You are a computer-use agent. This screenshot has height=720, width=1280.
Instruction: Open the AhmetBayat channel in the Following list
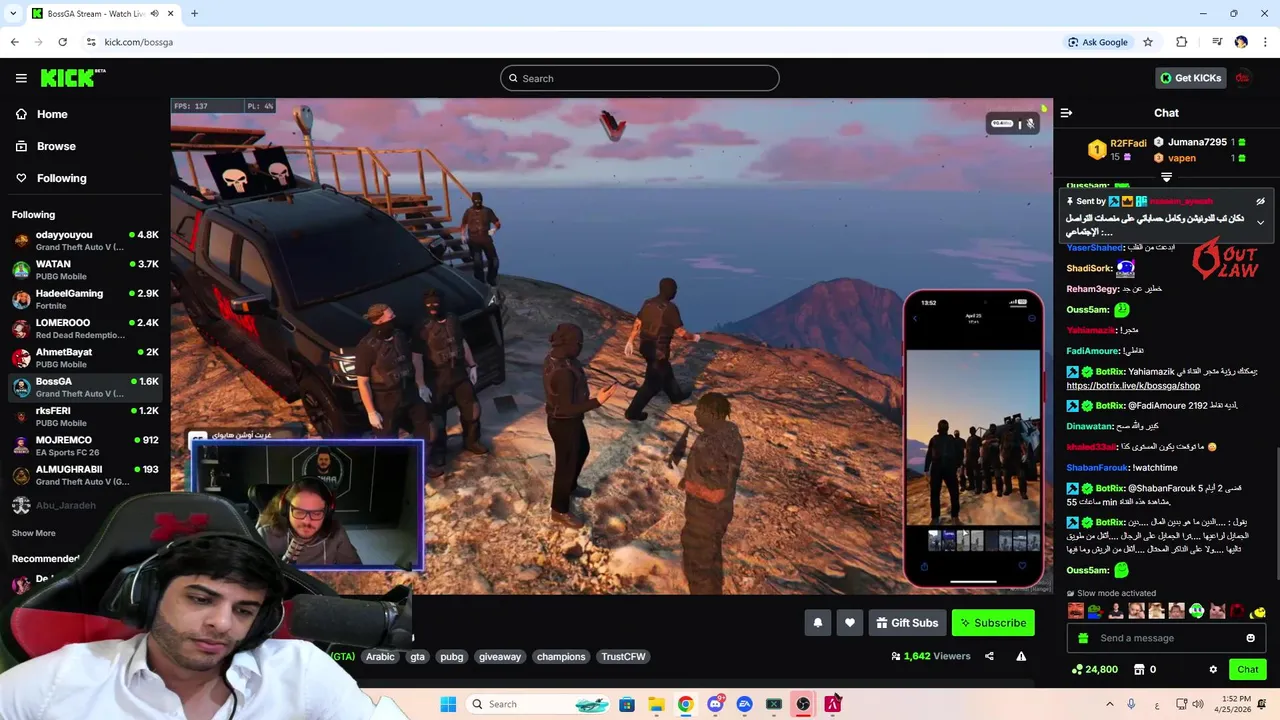[x=85, y=358]
